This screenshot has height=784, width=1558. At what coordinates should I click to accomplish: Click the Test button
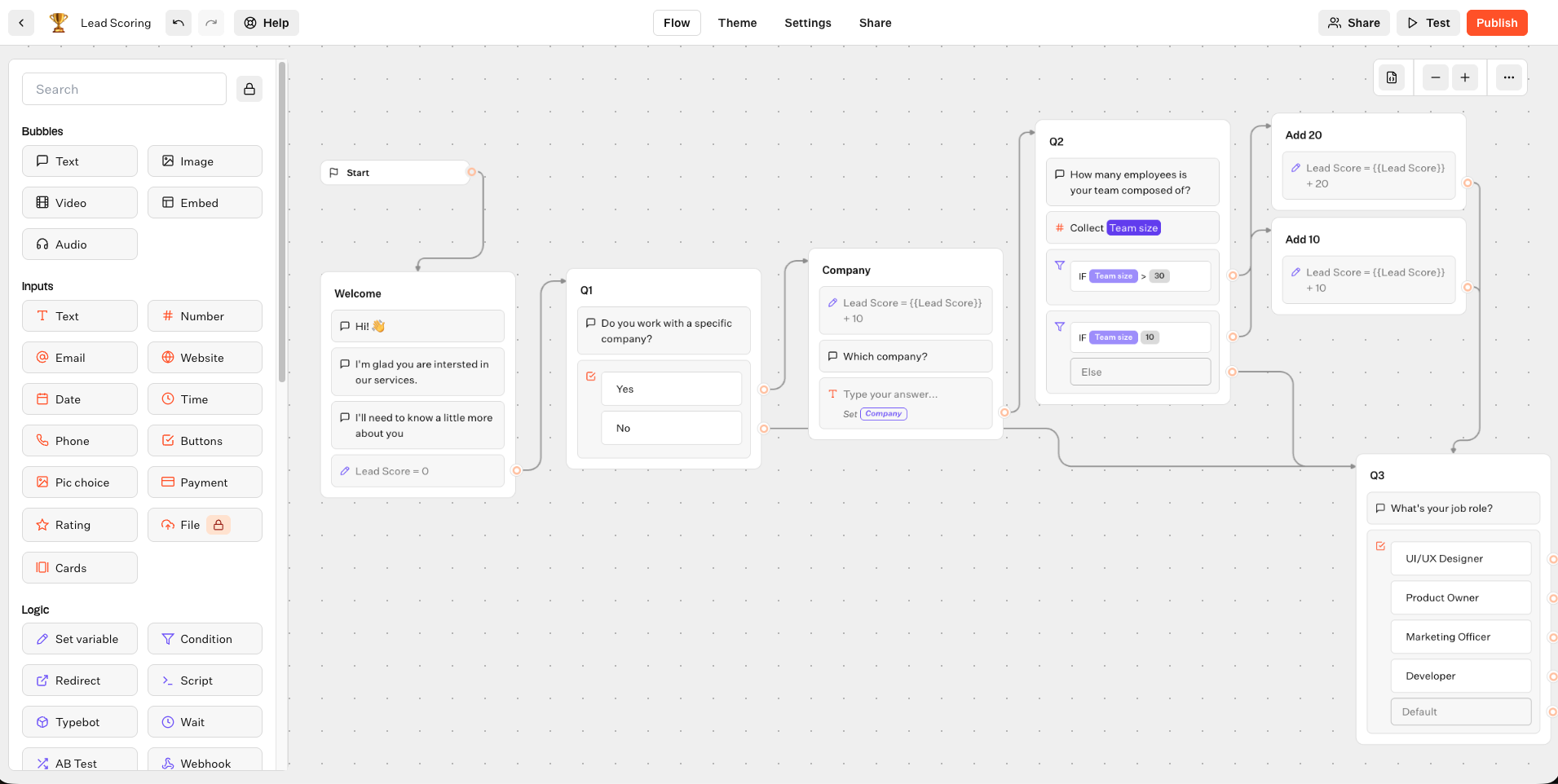point(1428,23)
